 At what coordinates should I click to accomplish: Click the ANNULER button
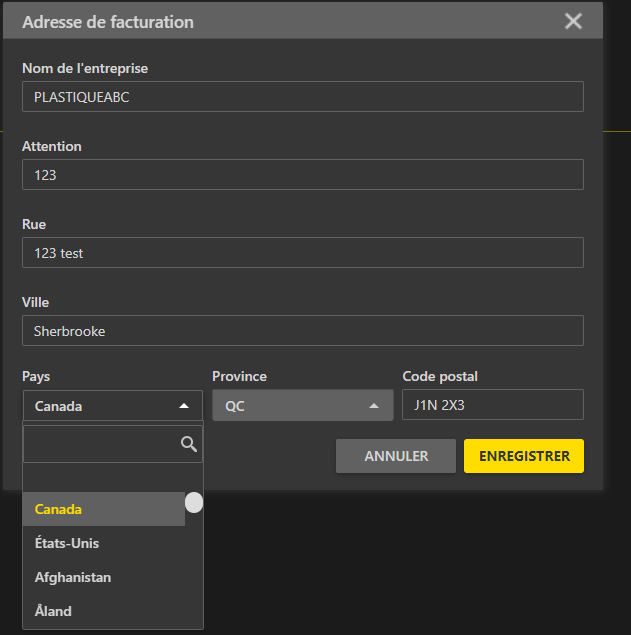click(396, 456)
